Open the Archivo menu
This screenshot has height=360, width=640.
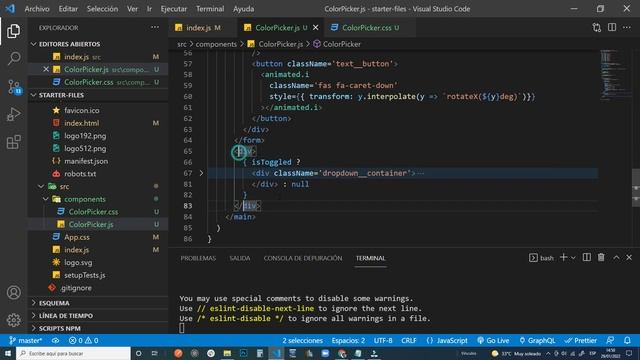tap(37, 9)
